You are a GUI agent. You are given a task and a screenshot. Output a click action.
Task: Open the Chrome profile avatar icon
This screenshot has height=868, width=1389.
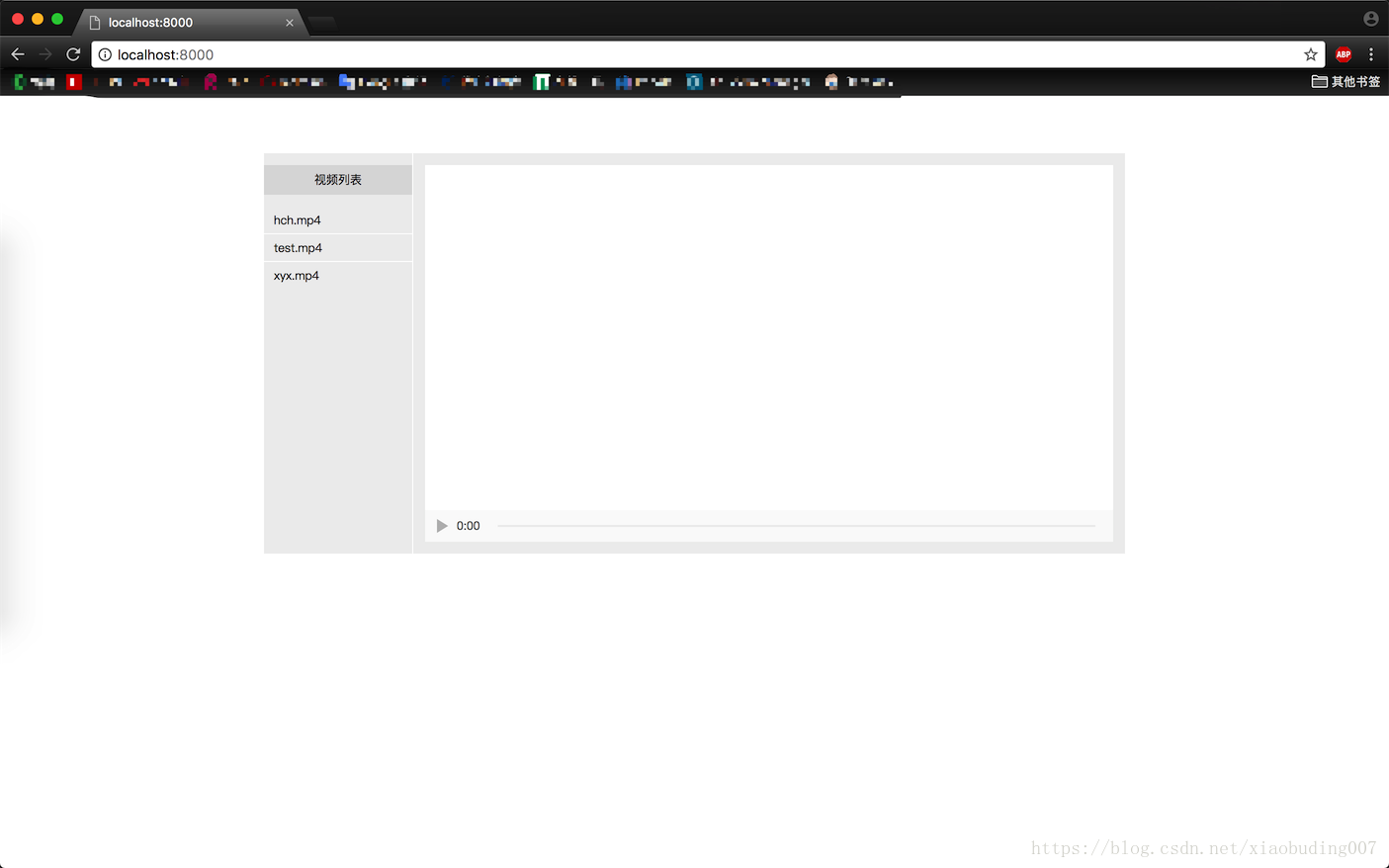pos(1370,19)
